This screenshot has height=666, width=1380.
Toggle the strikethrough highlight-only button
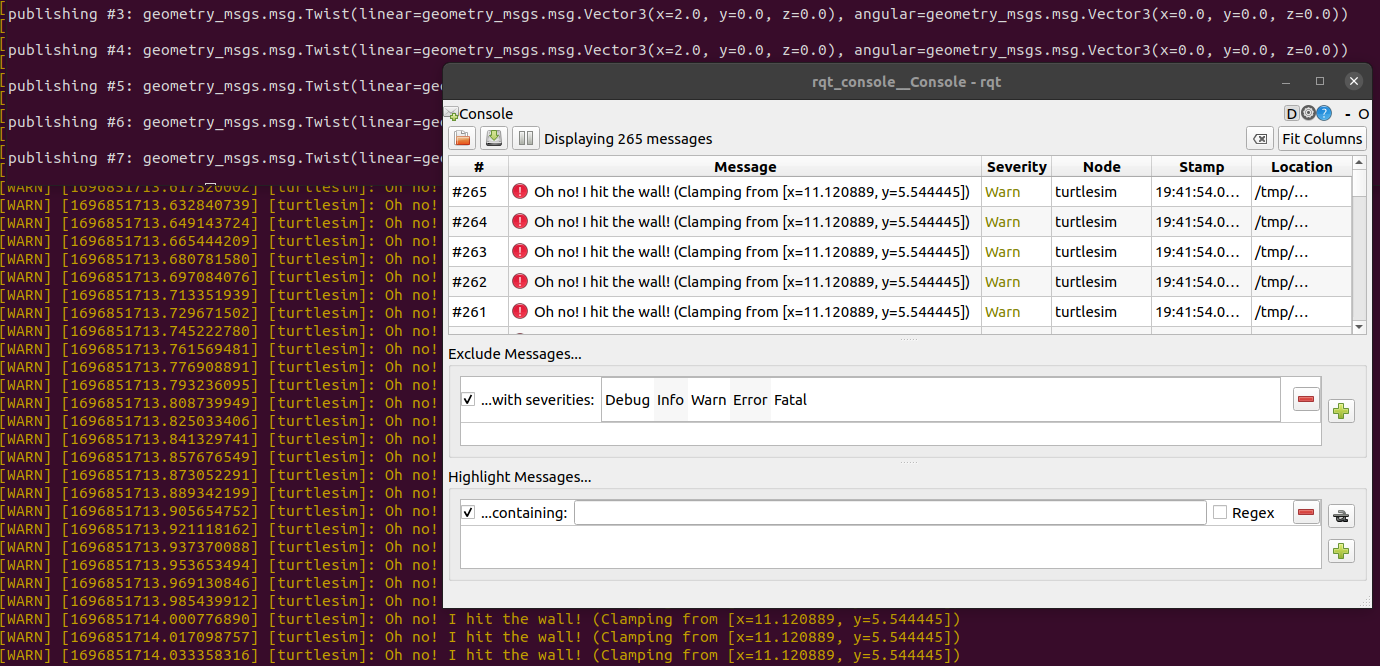click(1341, 516)
